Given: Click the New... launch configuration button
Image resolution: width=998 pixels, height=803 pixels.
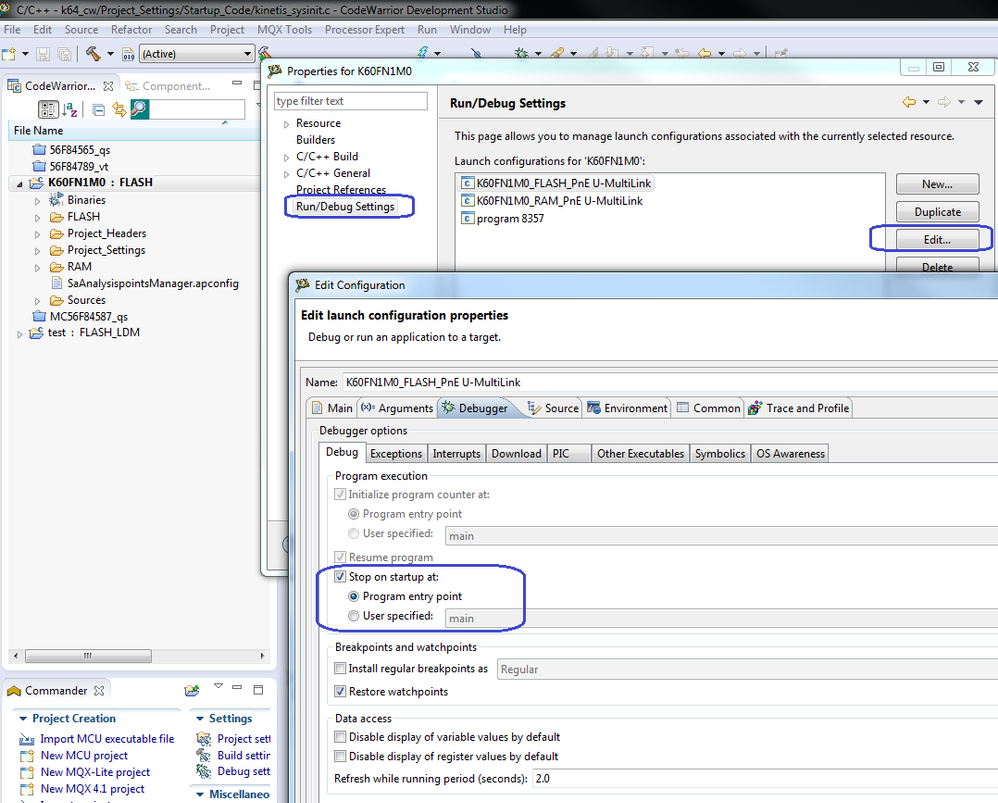Looking at the screenshot, I should (x=937, y=184).
